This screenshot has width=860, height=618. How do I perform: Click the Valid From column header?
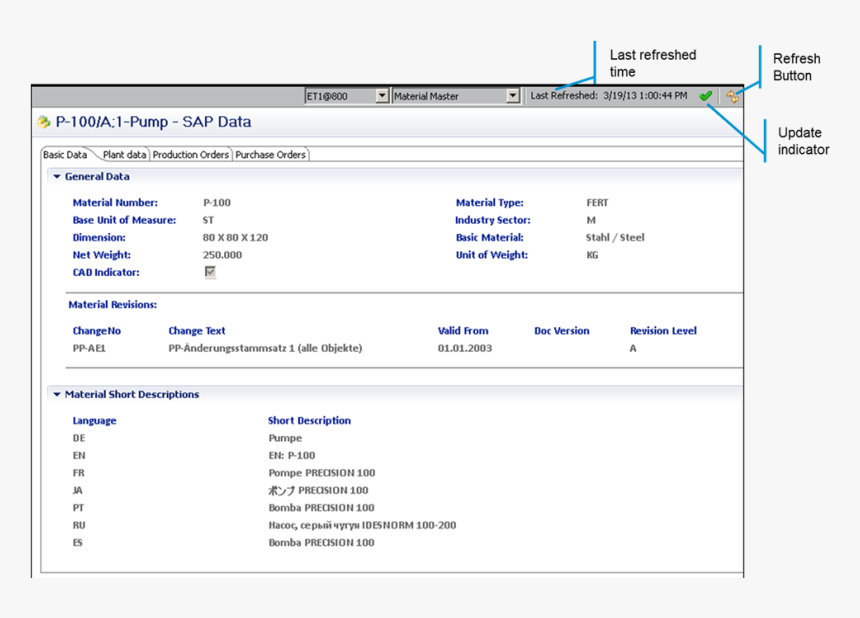coord(463,331)
